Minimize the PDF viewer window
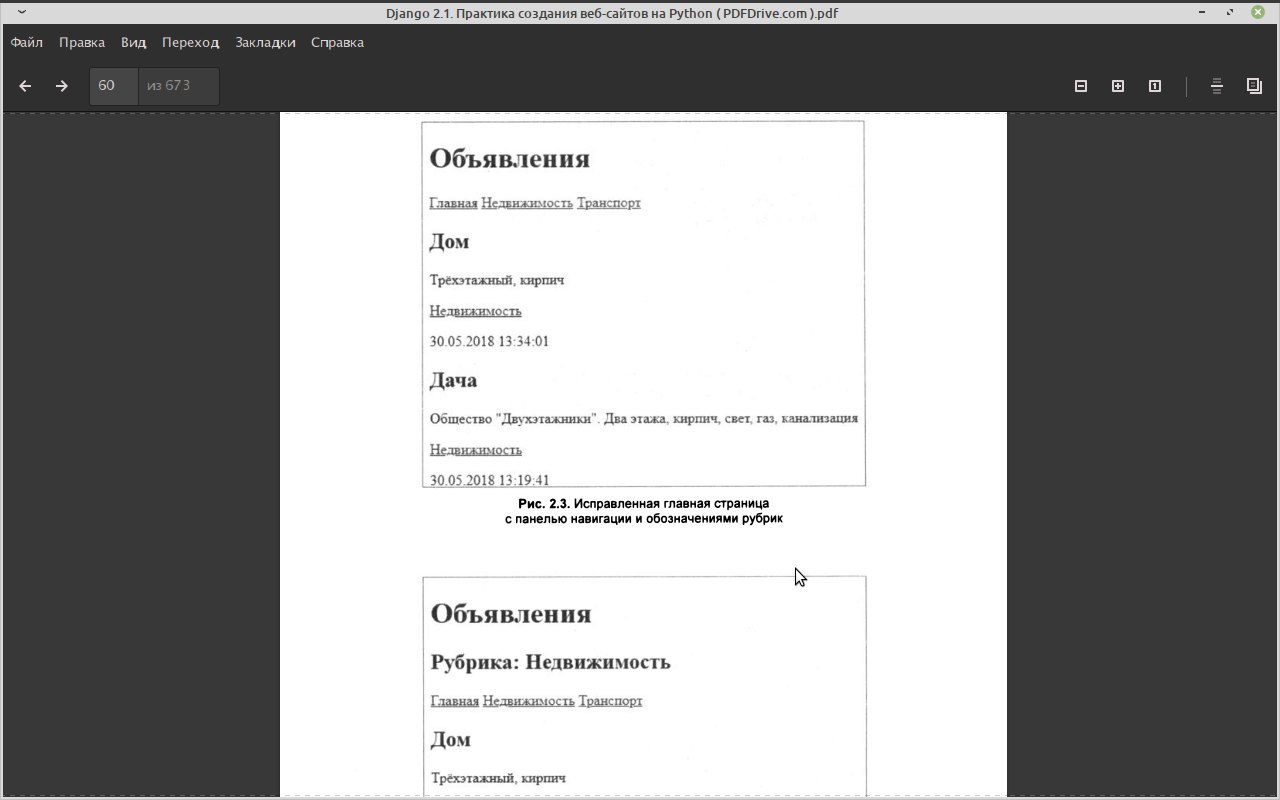 (1203, 13)
